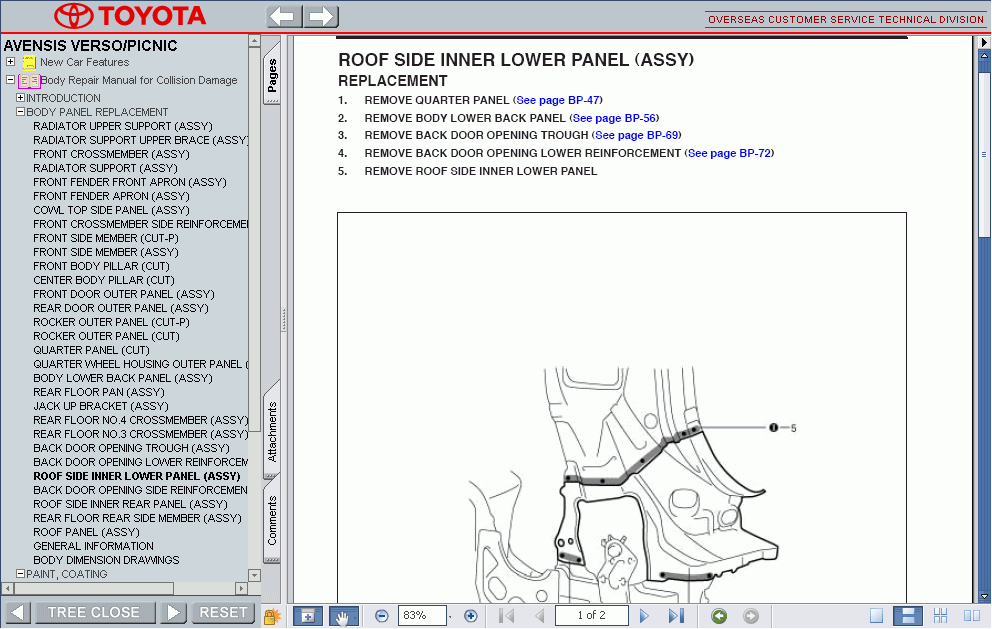The height and width of the screenshot is (629, 992).
Task: Open COWL TOP SIDE PANEL (ASSY) in tree
Action: tap(111, 210)
